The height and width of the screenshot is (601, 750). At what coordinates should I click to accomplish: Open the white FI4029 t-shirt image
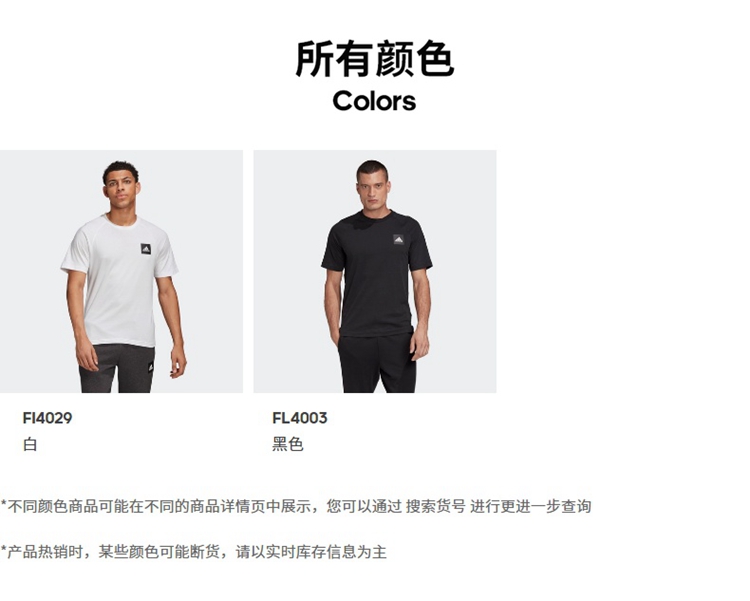pos(121,271)
